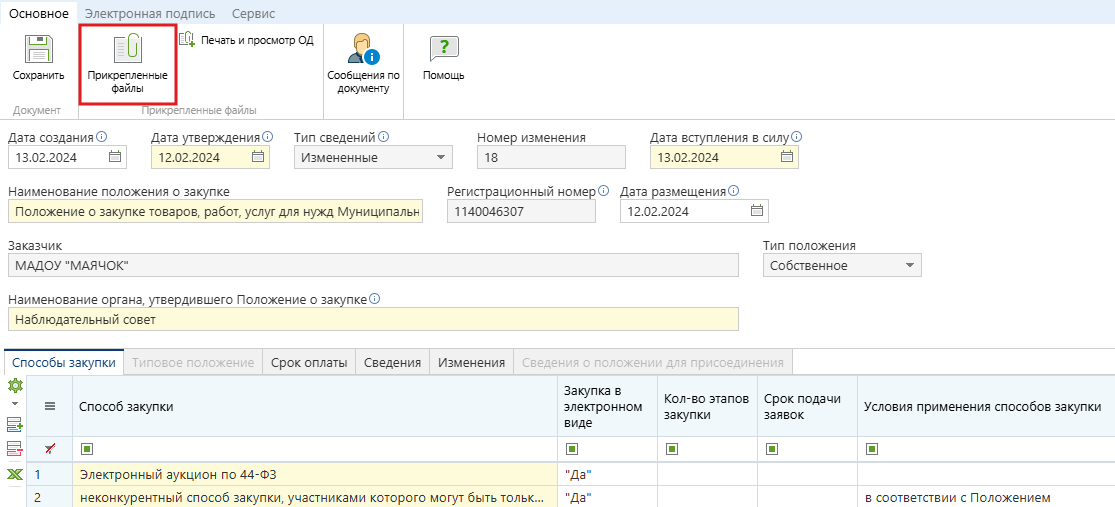1115x507 pixels.
Task: Click row number 2 cell
Action: [50, 497]
